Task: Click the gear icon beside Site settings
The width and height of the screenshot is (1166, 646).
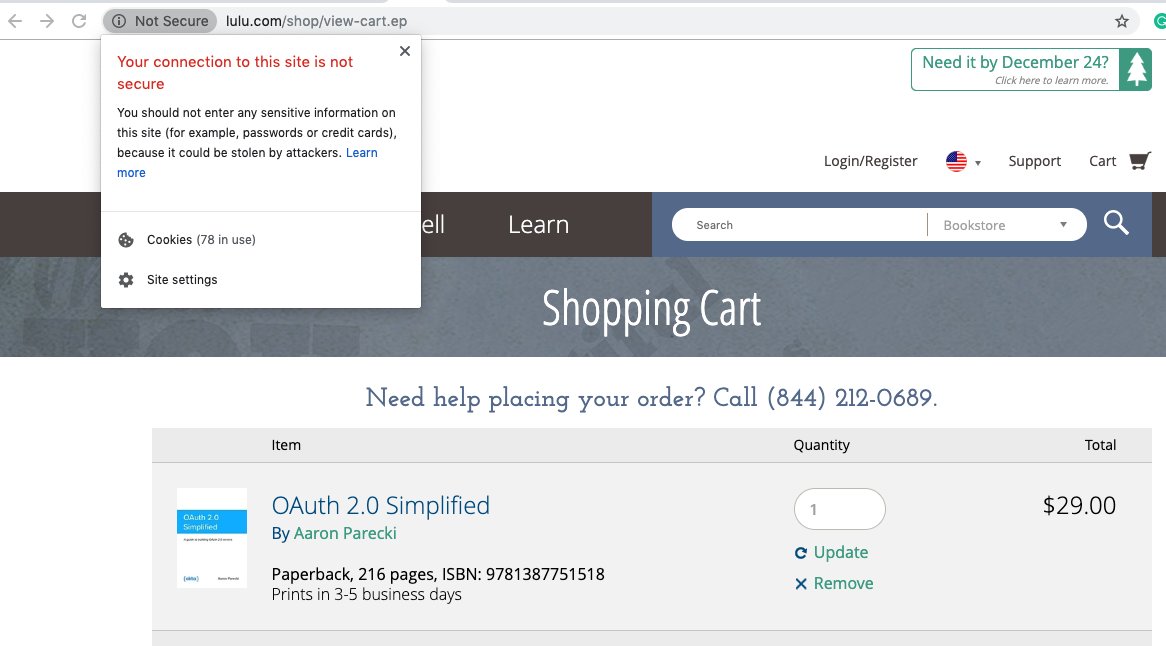Action: (126, 280)
